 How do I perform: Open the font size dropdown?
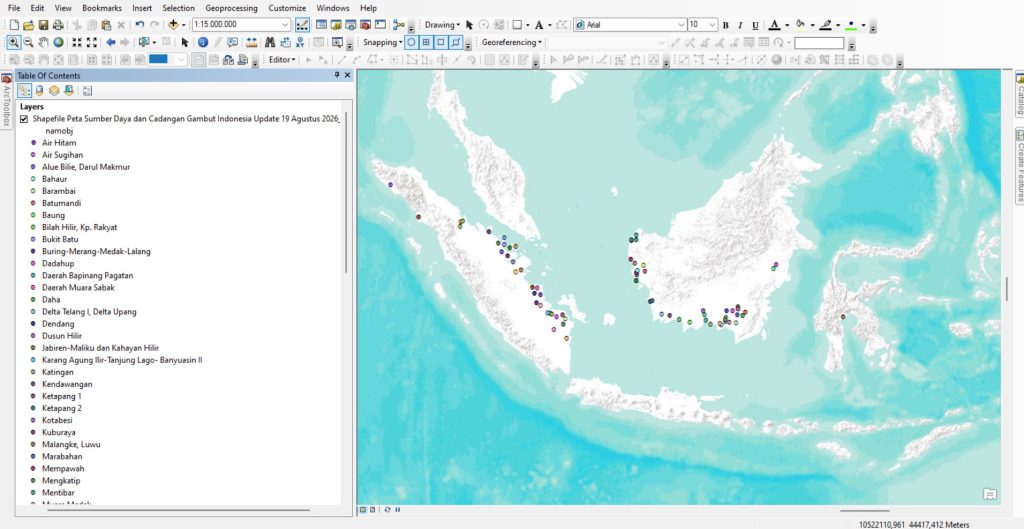coord(712,25)
